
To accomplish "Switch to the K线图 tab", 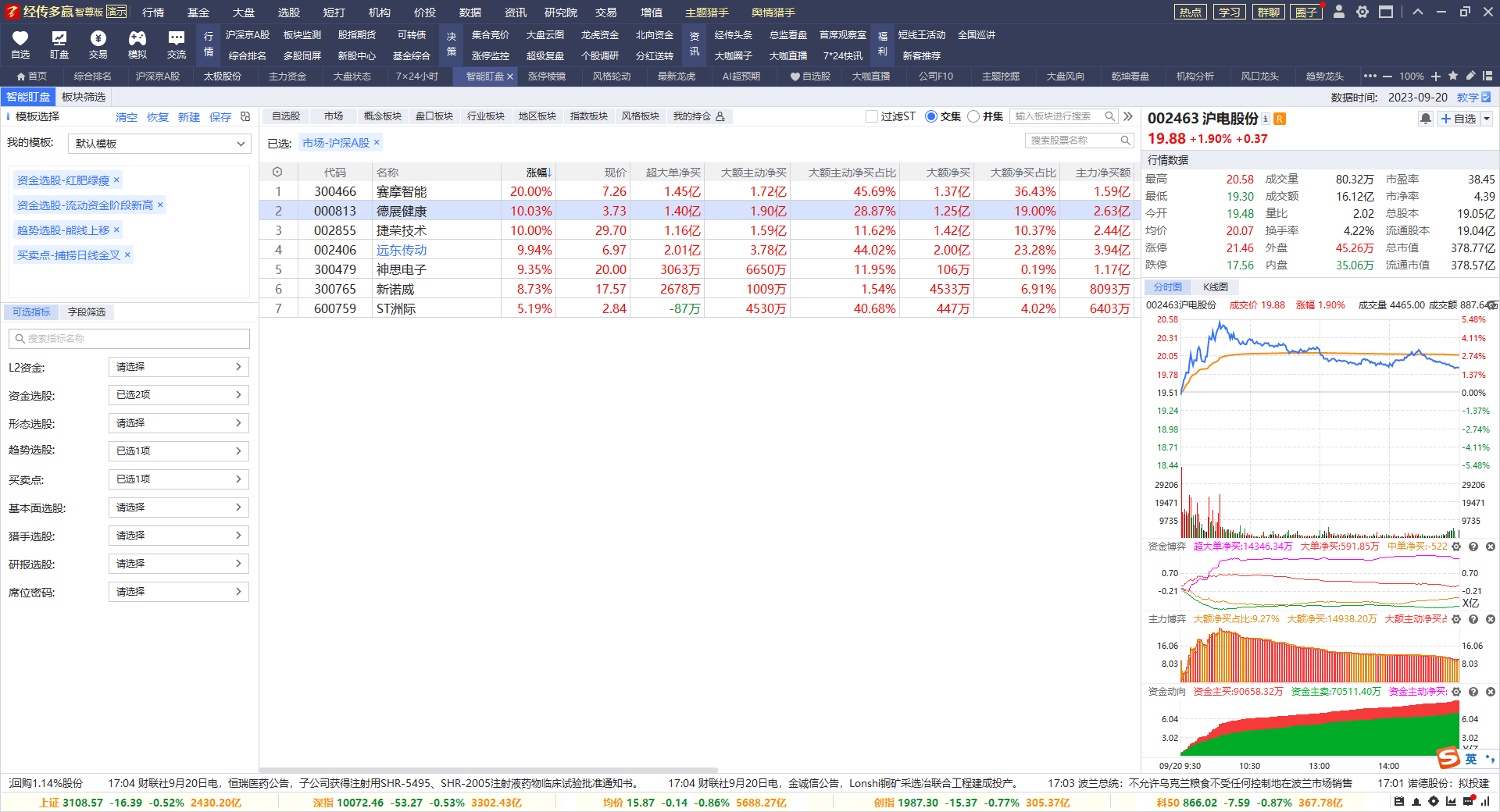I will [x=1215, y=287].
